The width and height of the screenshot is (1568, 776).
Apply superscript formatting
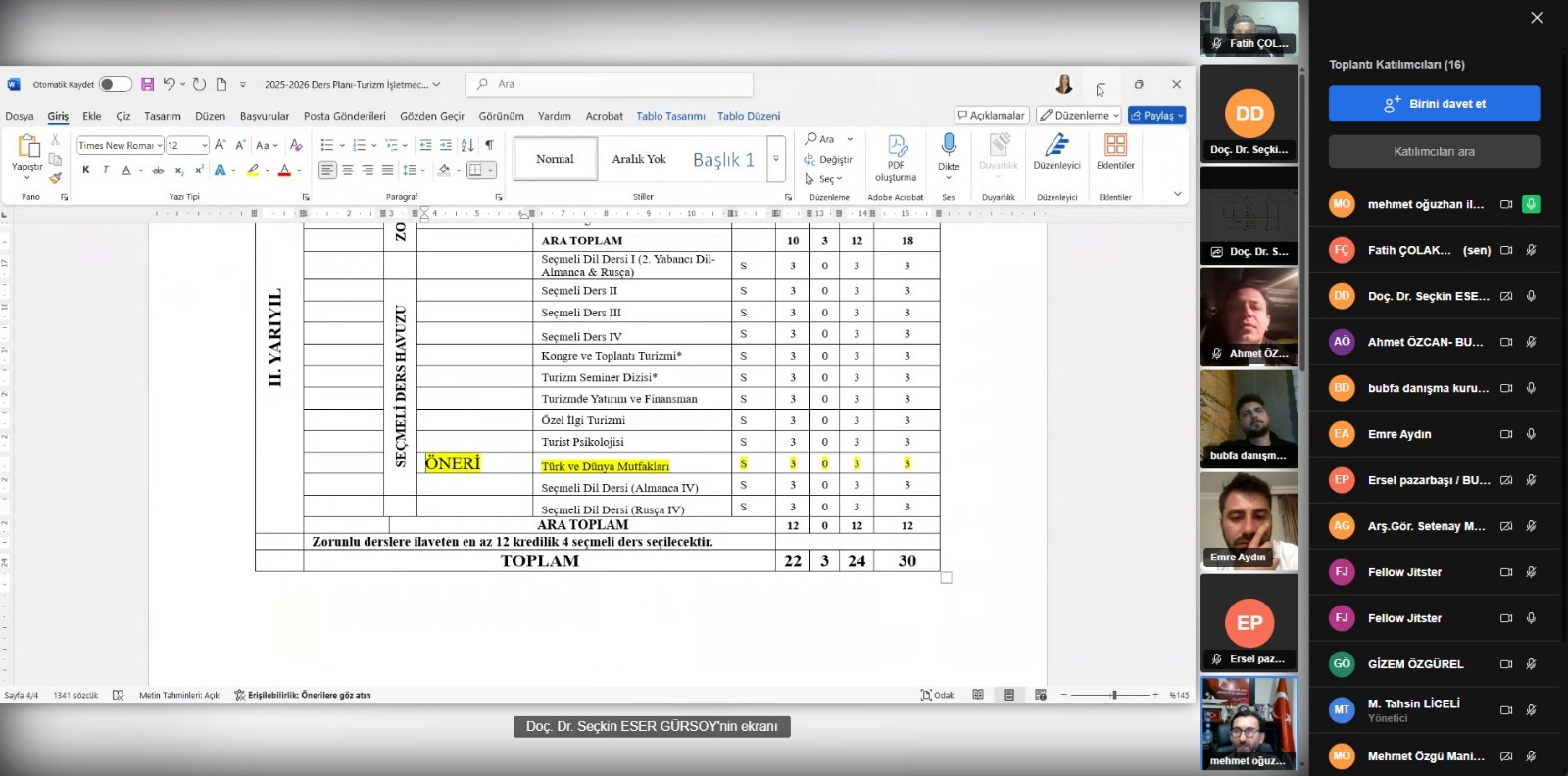pyautogui.click(x=199, y=170)
